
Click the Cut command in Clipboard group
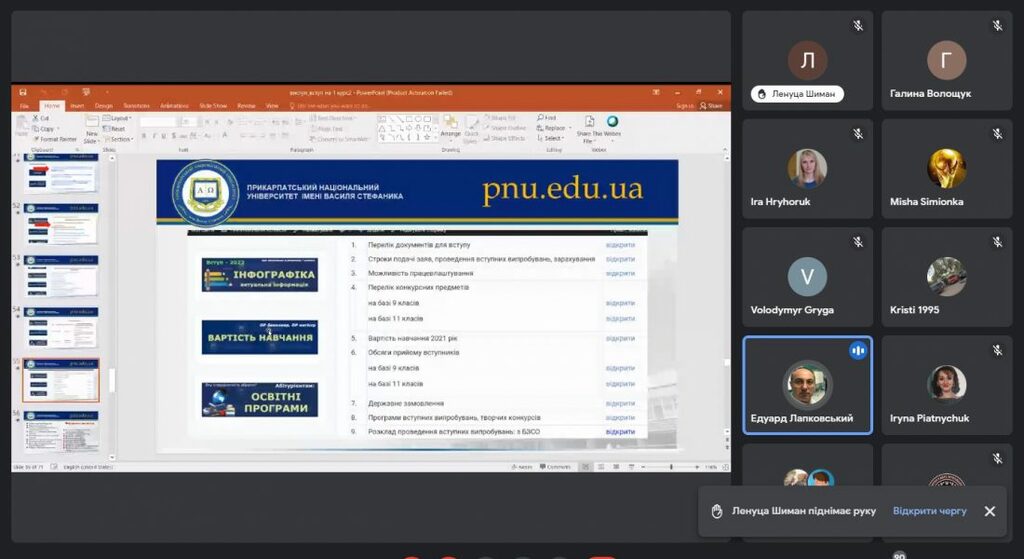tap(42, 118)
